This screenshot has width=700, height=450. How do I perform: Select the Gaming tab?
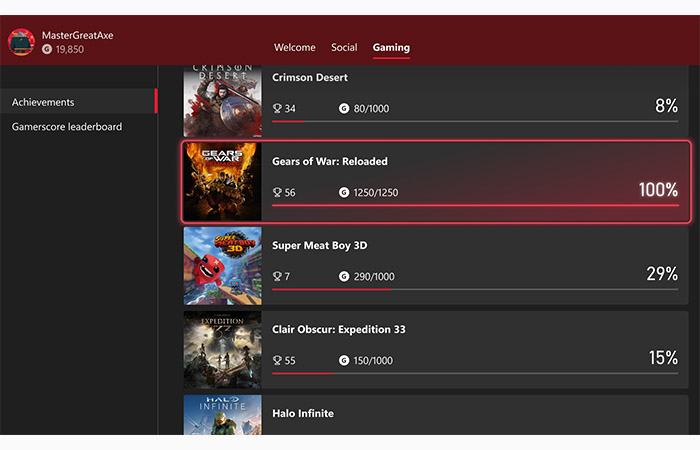(x=391, y=47)
